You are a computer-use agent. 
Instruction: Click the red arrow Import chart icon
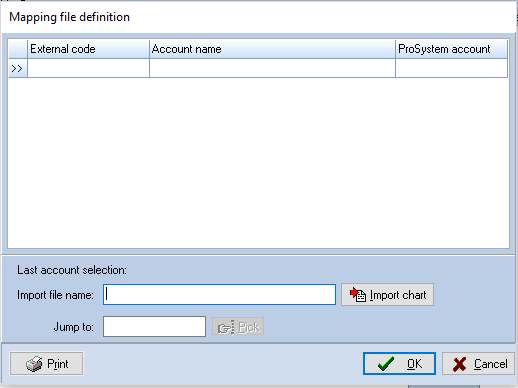(x=358, y=295)
